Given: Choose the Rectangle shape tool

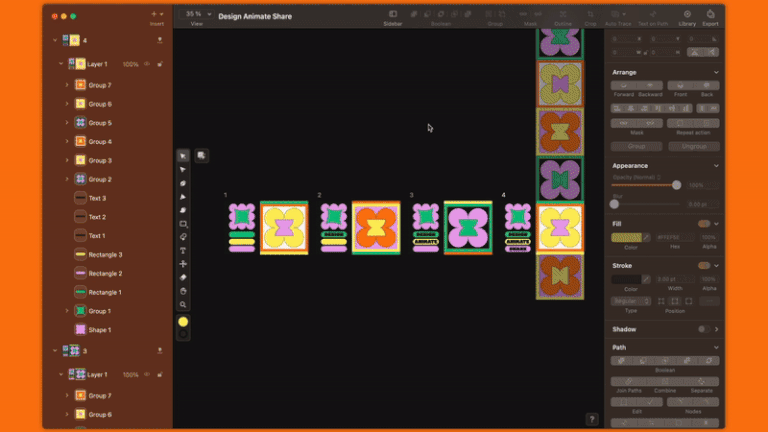Looking at the screenshot, I should click(x=183, y=223).
